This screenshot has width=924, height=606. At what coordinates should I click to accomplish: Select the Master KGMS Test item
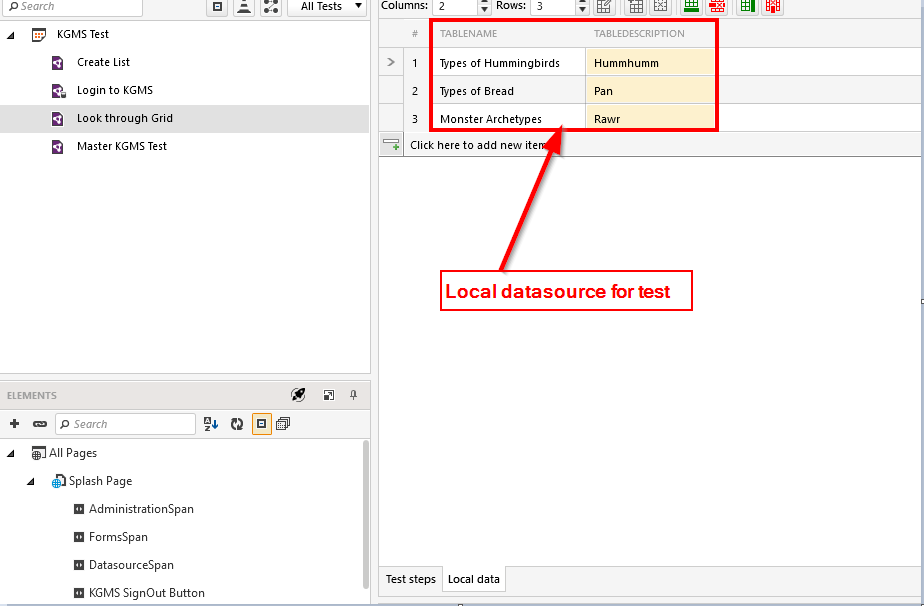(121, 146)
